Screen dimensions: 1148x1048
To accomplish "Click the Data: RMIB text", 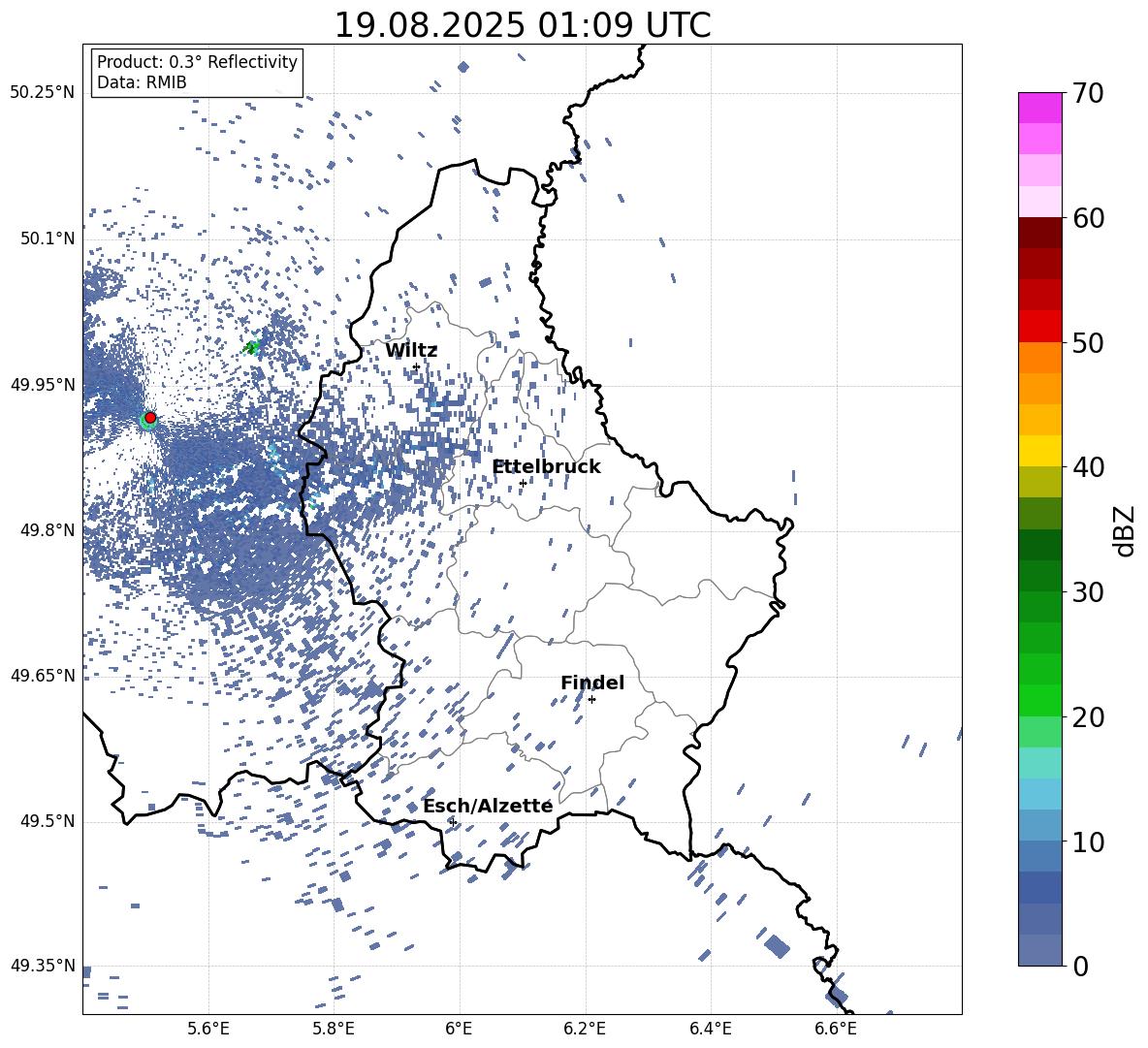I will tap(142, 82).
